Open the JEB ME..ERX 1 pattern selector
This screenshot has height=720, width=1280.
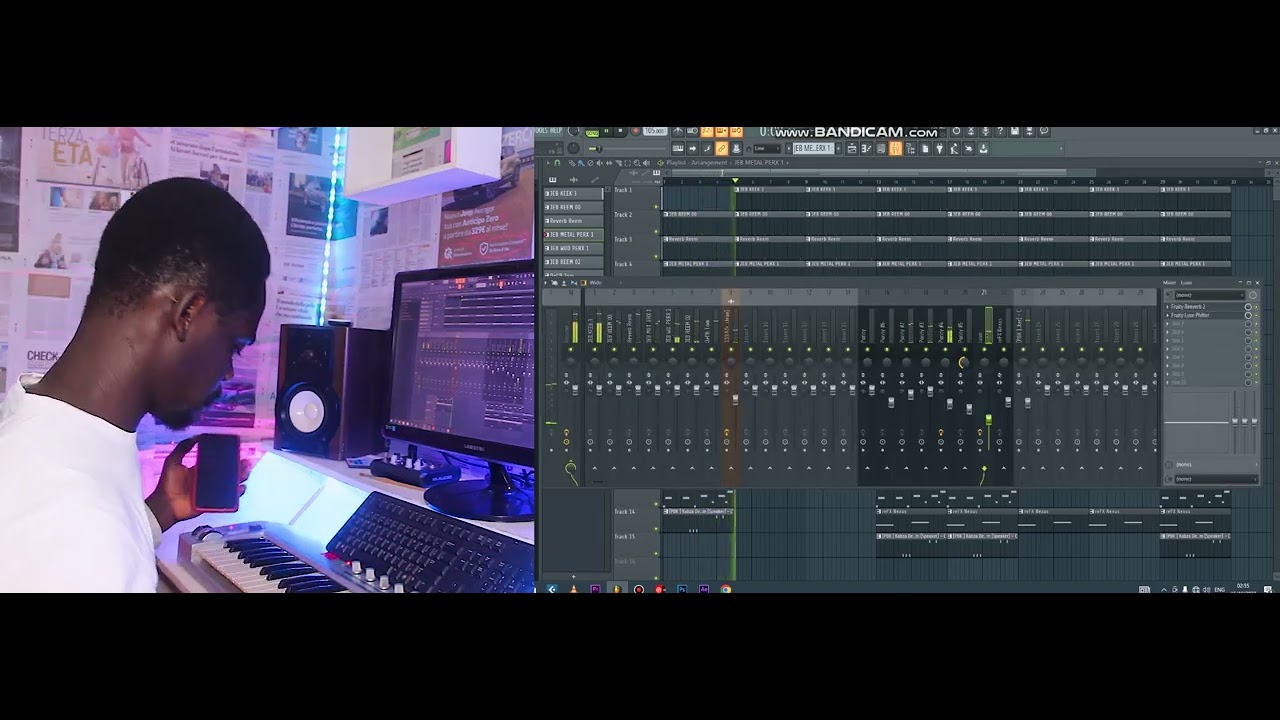[x=813, y=148]
